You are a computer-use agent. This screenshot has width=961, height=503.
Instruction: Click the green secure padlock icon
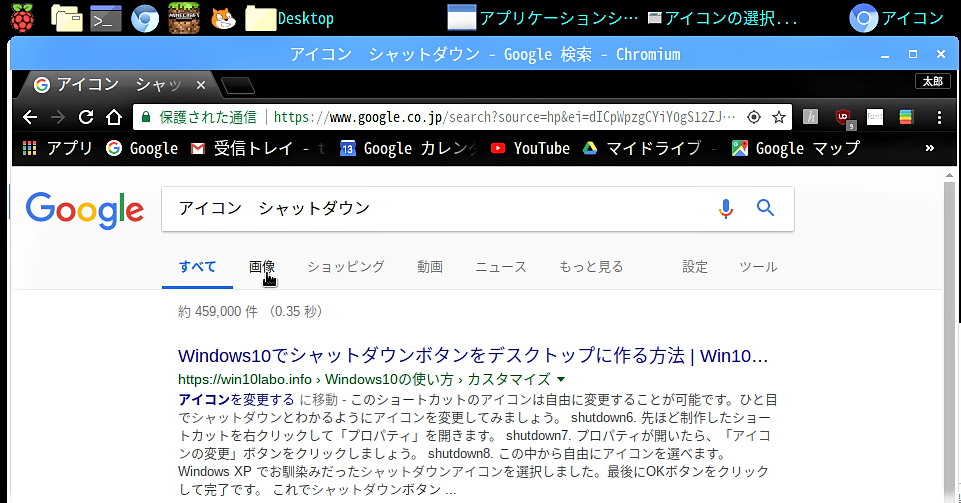point(146,117)
